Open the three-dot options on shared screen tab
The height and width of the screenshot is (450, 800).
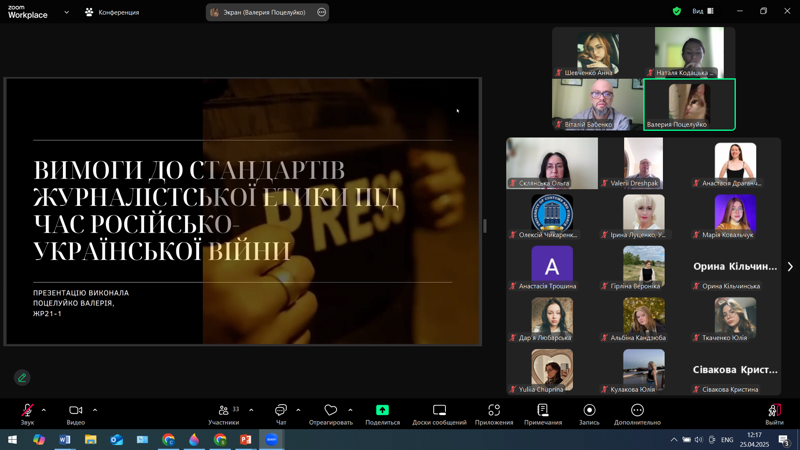(x=321, y=12)
